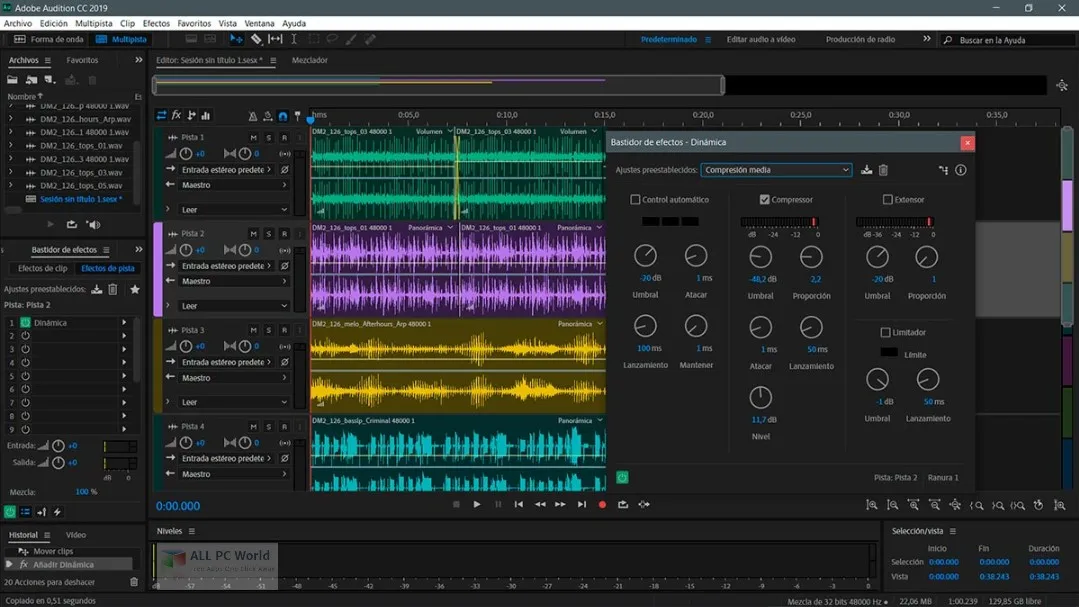
Task: Select the Razor tool
Action: [256, 40]
